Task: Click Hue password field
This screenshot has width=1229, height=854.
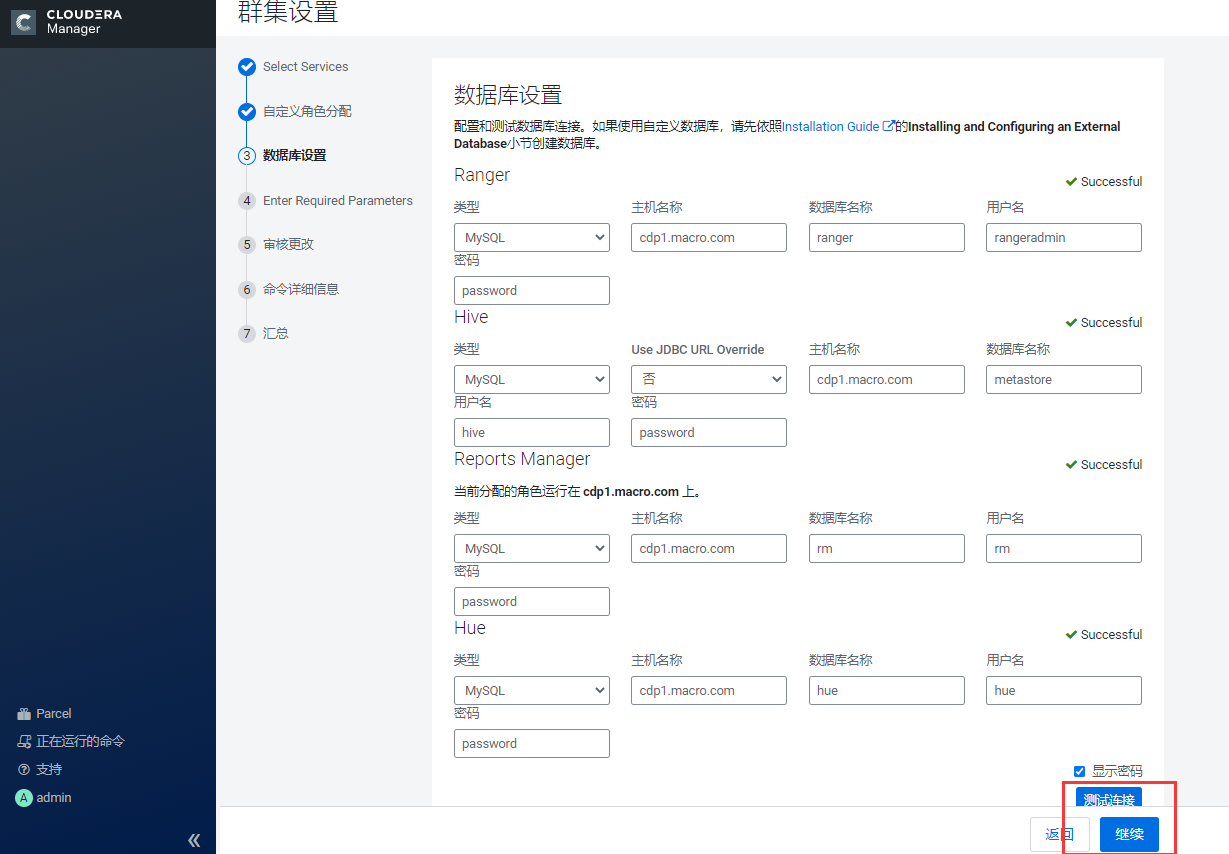Action: pyautogui.click(x=532, y=743)
